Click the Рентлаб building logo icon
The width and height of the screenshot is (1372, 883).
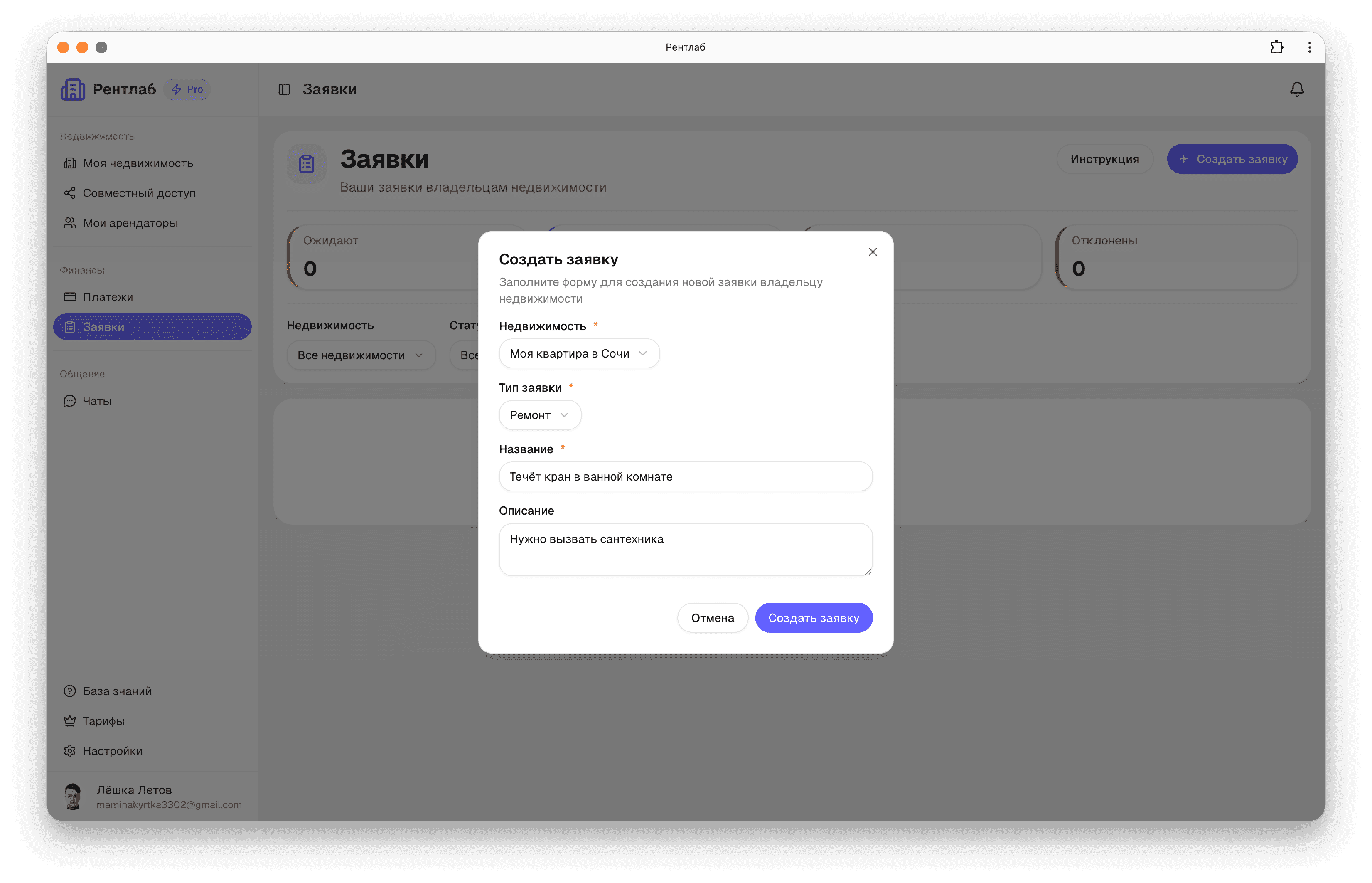tap(73, 89)
